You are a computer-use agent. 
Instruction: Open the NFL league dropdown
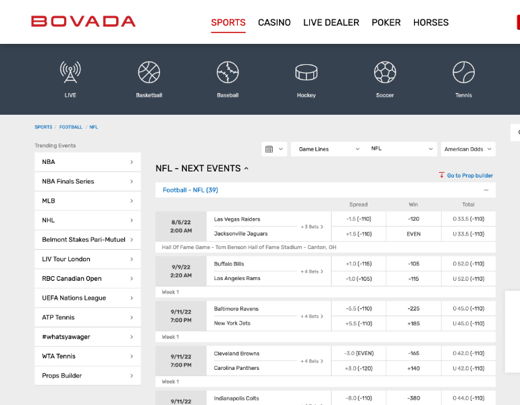(x=402, y=149)
